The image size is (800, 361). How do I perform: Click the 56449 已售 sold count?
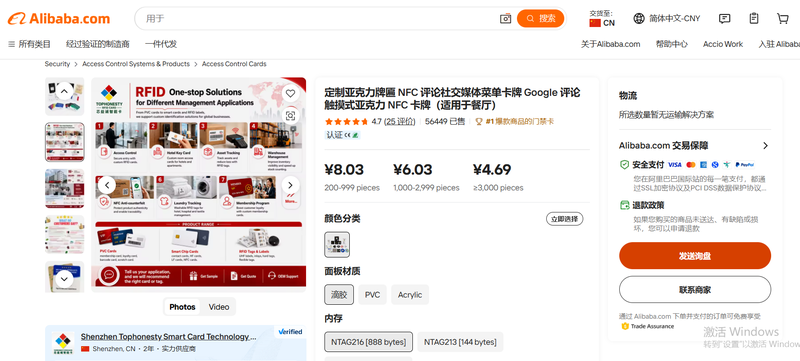[x=445, y=121]
